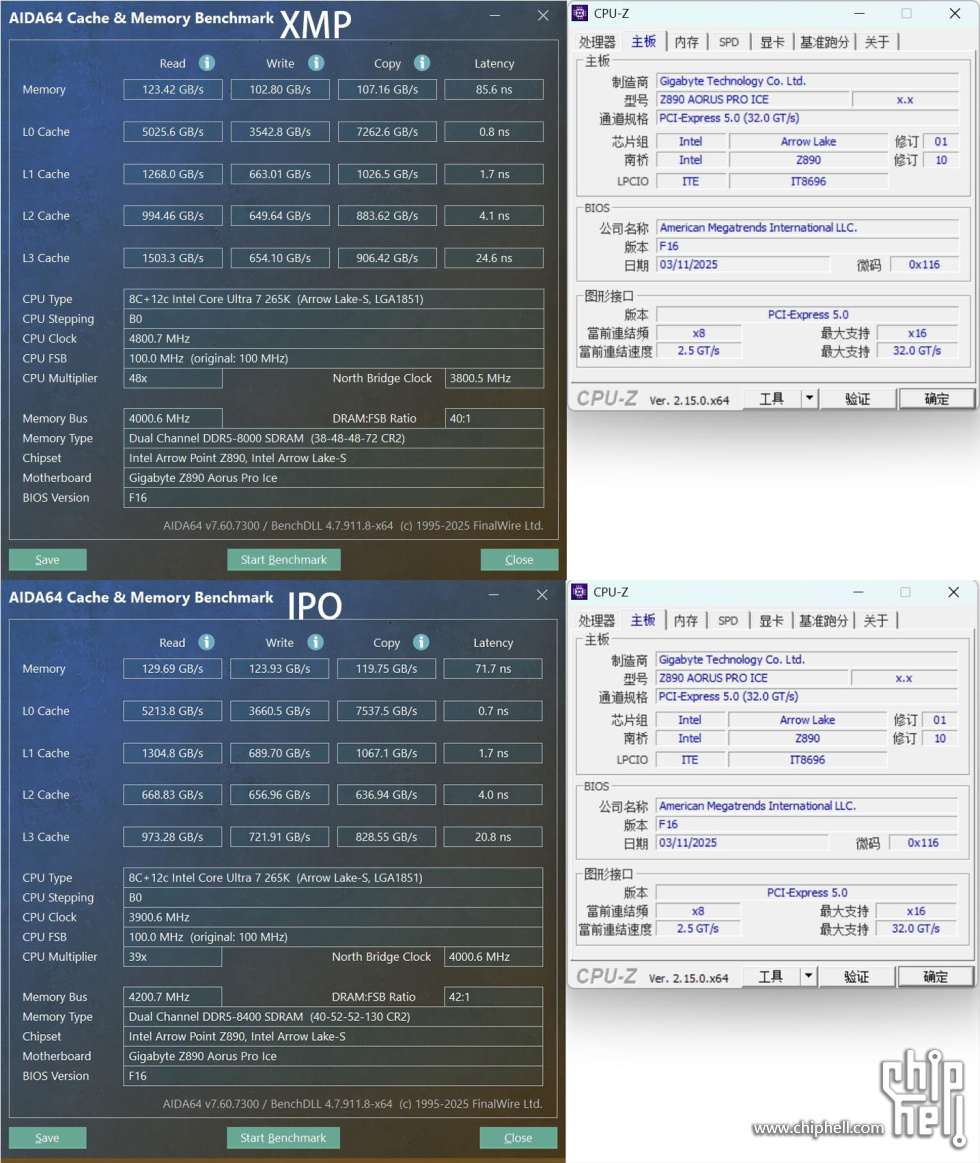This screenshot has width=980, height=1163.
Task: Click L3 Cache Latency value 20.8 ns
Action: tap(493, 837)
